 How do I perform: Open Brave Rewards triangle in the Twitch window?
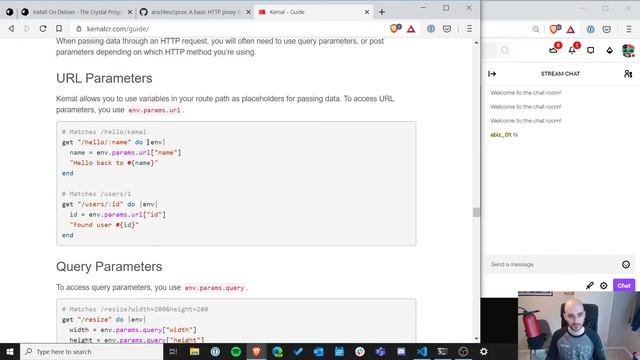[571, 29]
